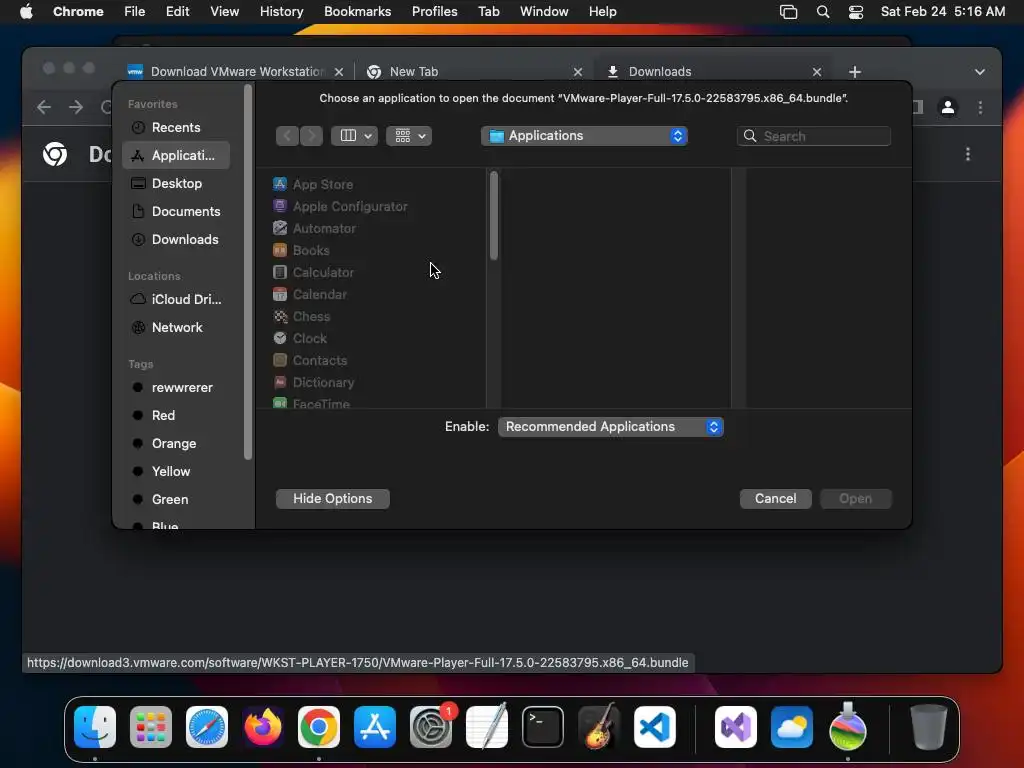The height and width of the screenshot is (768, 1024).
Task: Choose the Yellow tag
Action: (x=176, y=472)
